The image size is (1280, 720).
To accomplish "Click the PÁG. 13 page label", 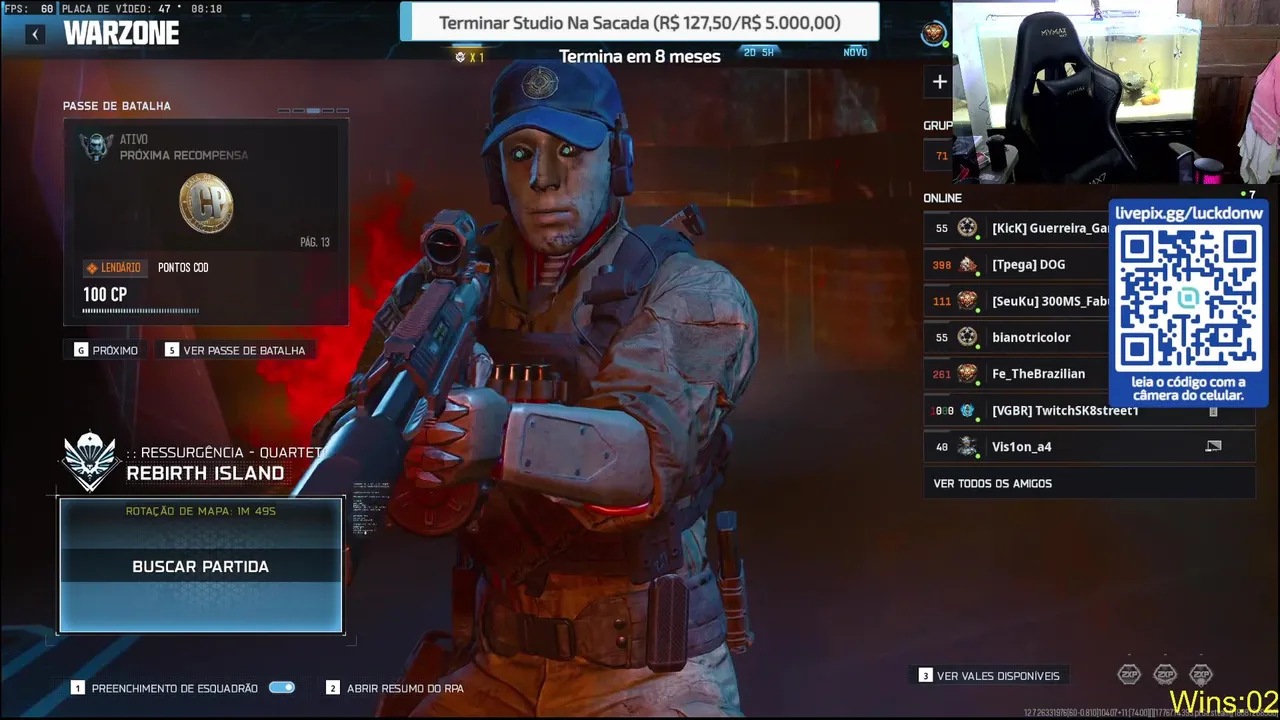I will tap(315, 242).
